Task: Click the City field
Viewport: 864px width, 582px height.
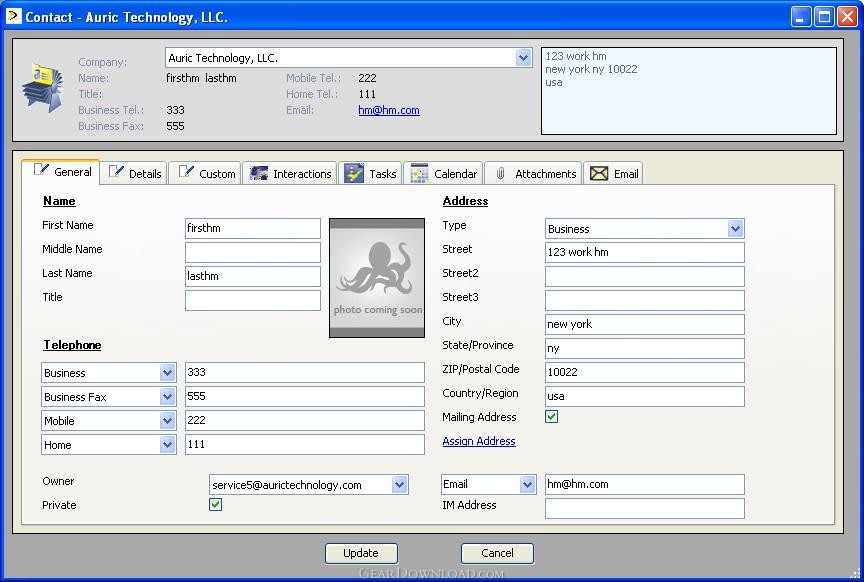Action: 645,324
